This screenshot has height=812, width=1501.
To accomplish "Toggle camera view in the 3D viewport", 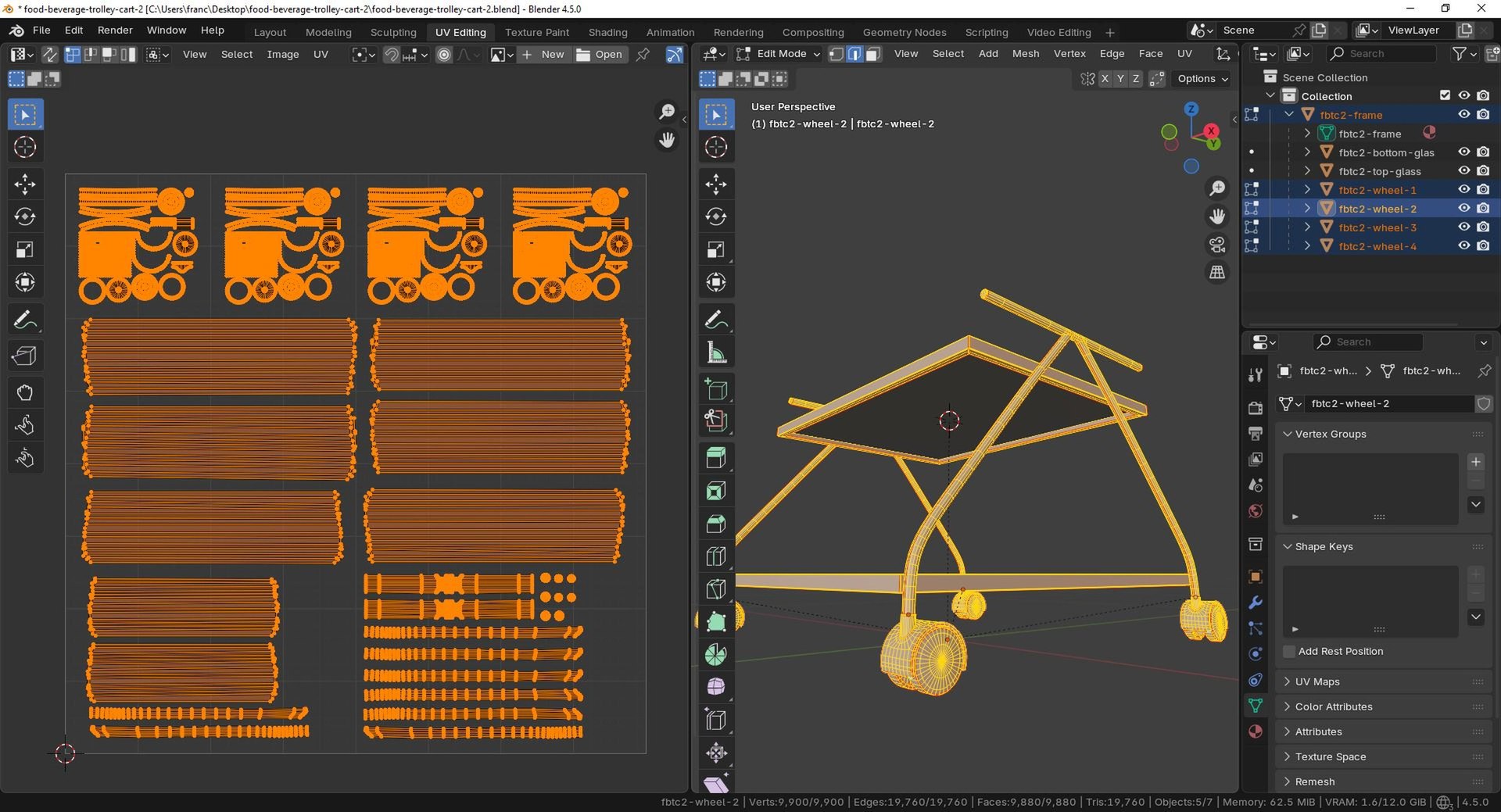I will (x=1217, y=245).
